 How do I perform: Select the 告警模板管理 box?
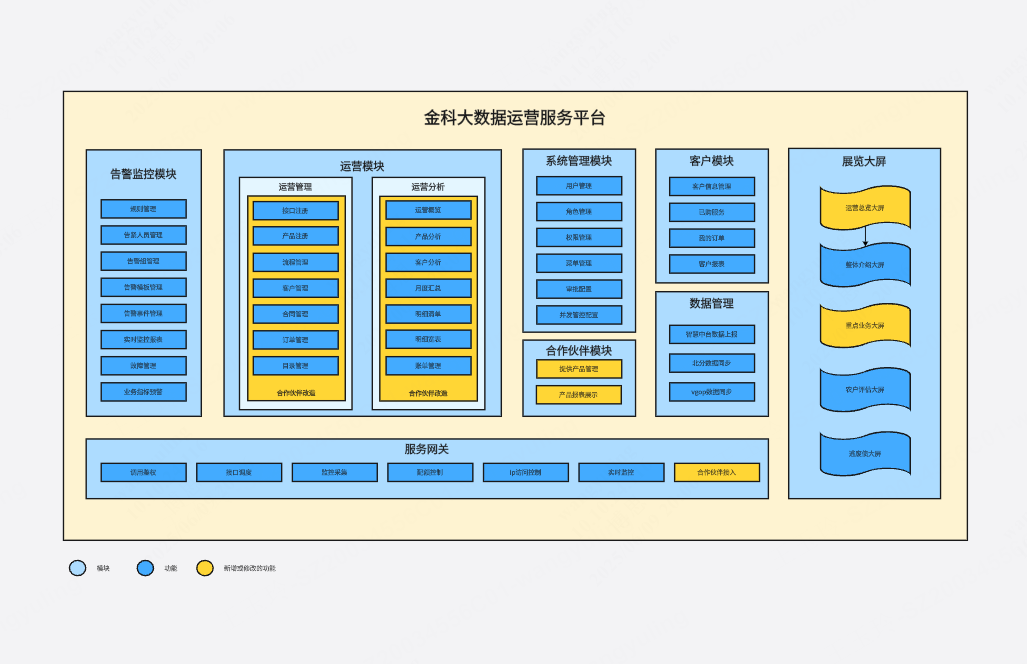pos(143,287)
